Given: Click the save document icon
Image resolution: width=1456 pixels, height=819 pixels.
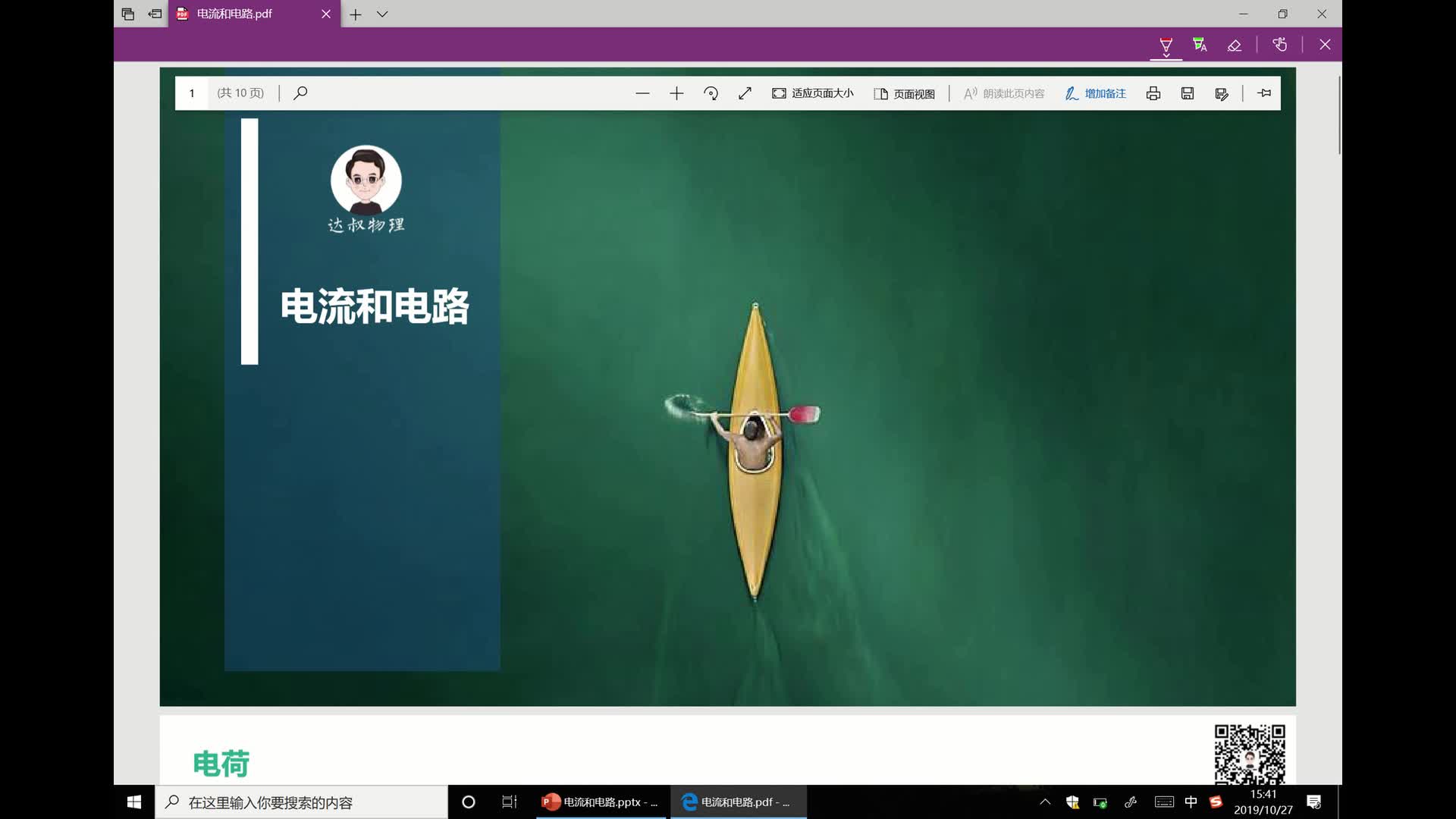Looking at the screenshot, I should coord(1187,93).
